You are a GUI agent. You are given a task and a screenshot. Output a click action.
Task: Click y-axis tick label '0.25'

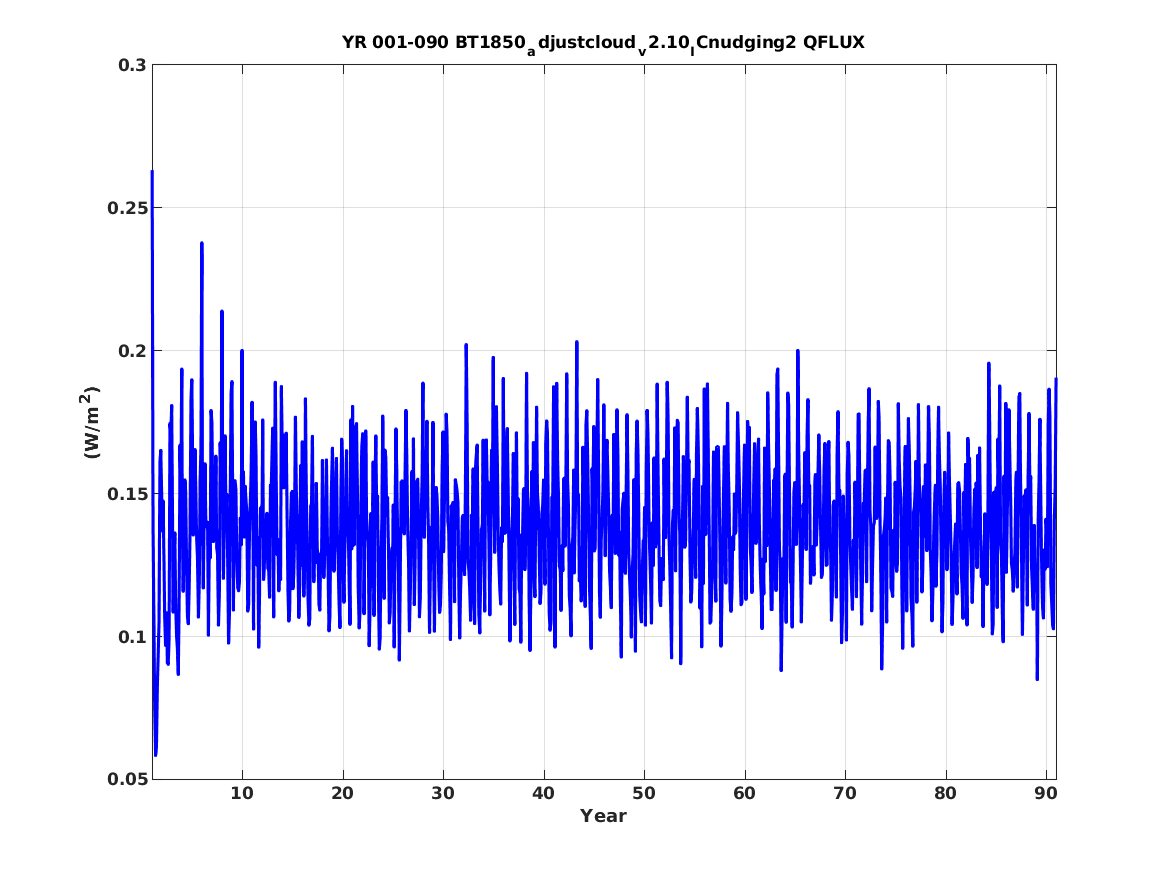pos(127,208)
